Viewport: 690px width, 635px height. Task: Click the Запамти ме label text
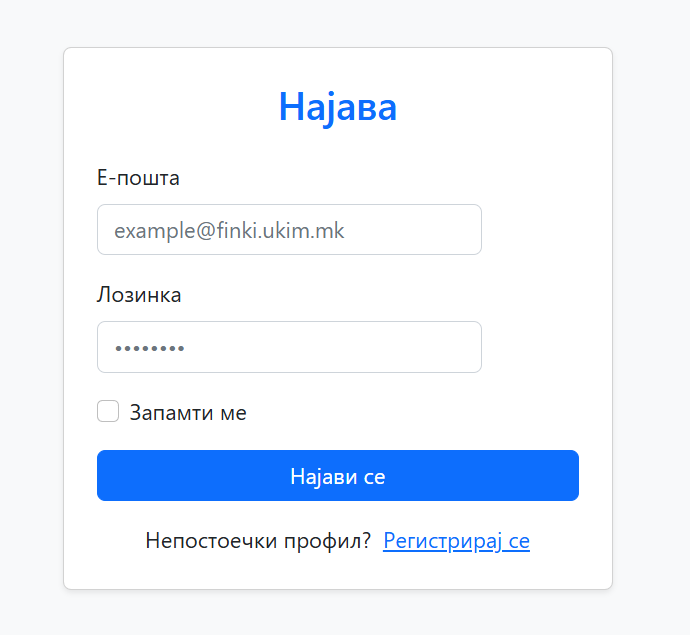(188, 413)
